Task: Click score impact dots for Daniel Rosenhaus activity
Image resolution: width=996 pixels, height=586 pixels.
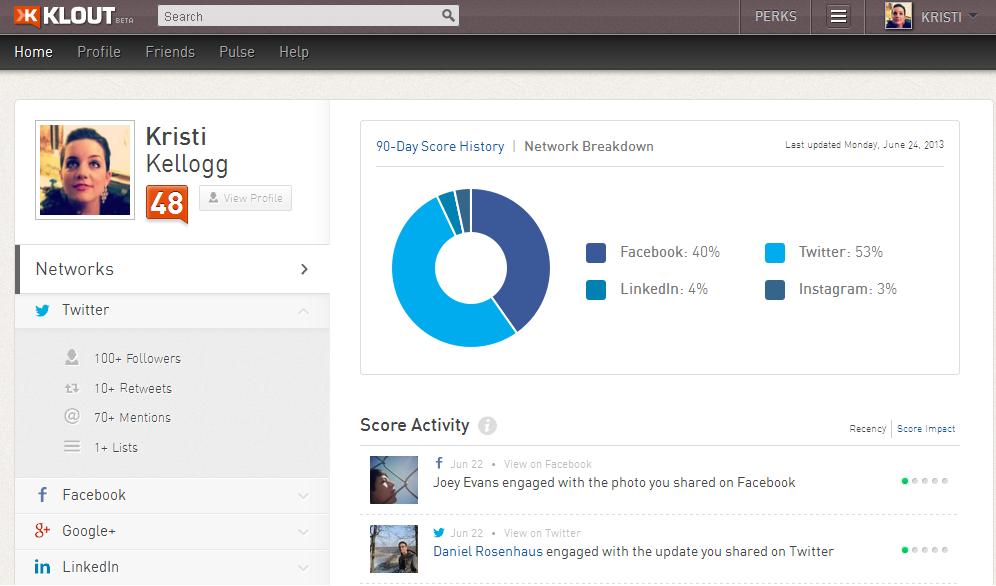Action: (x=924, y=550)
